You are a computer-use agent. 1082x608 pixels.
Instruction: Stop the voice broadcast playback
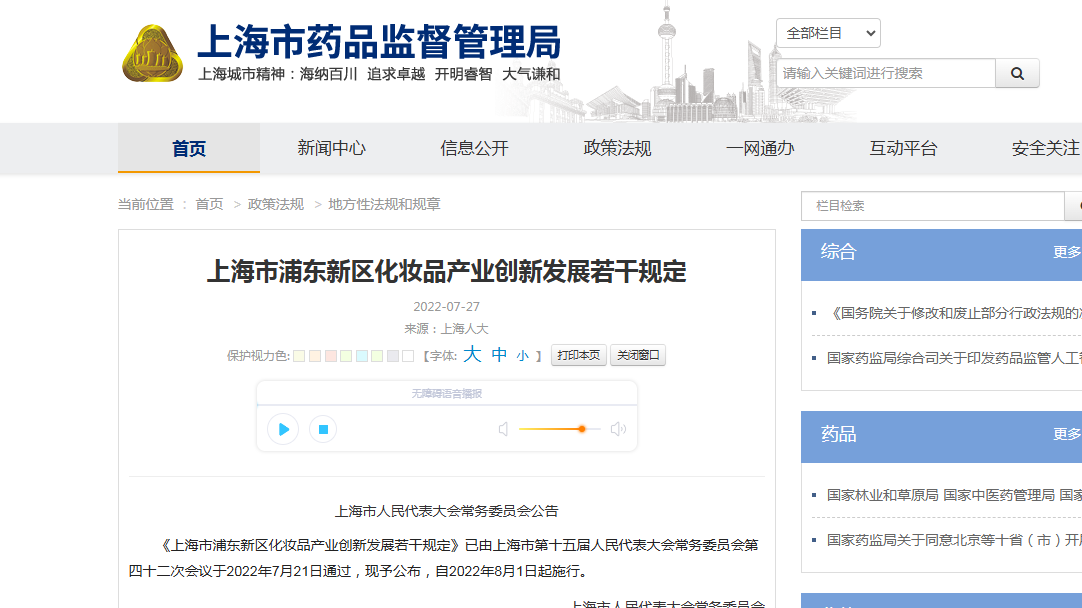coord(323,429)
